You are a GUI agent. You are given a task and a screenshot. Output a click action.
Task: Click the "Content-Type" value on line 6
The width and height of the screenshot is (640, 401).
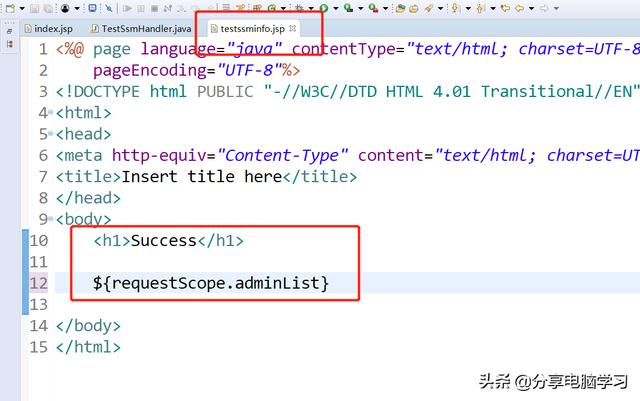282,156
